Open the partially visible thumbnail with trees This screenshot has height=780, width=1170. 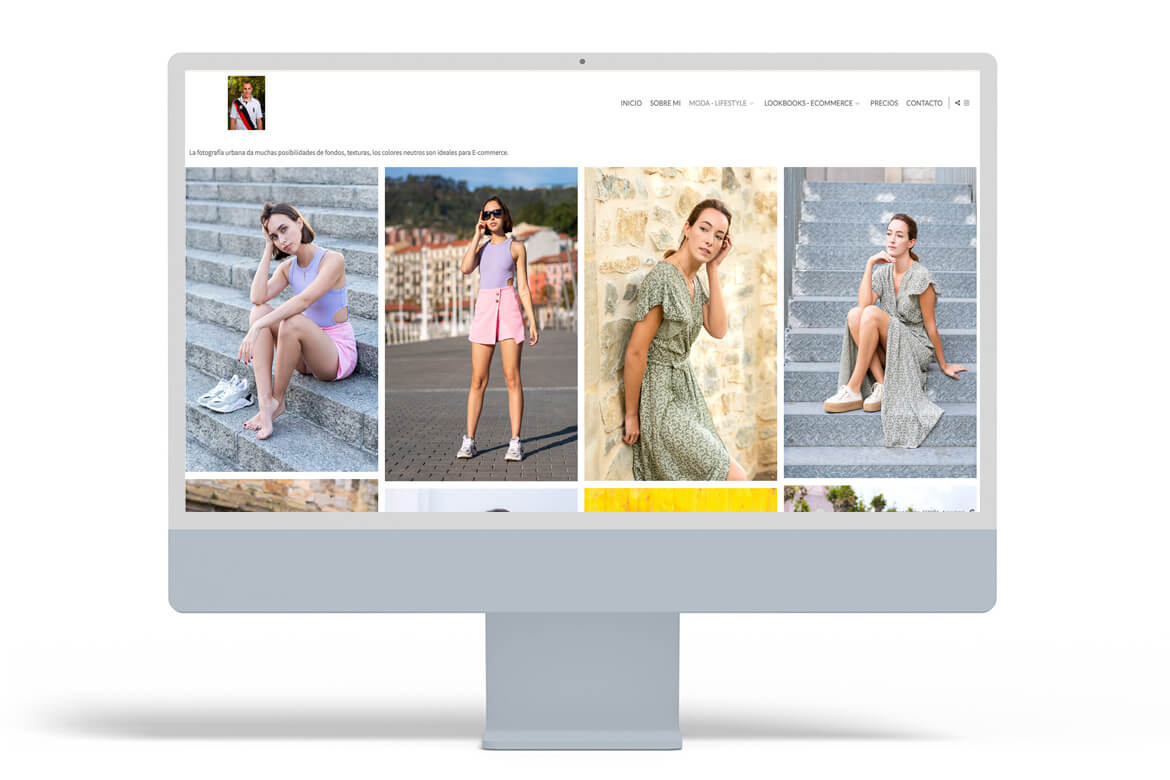click(x=880, y=499)
